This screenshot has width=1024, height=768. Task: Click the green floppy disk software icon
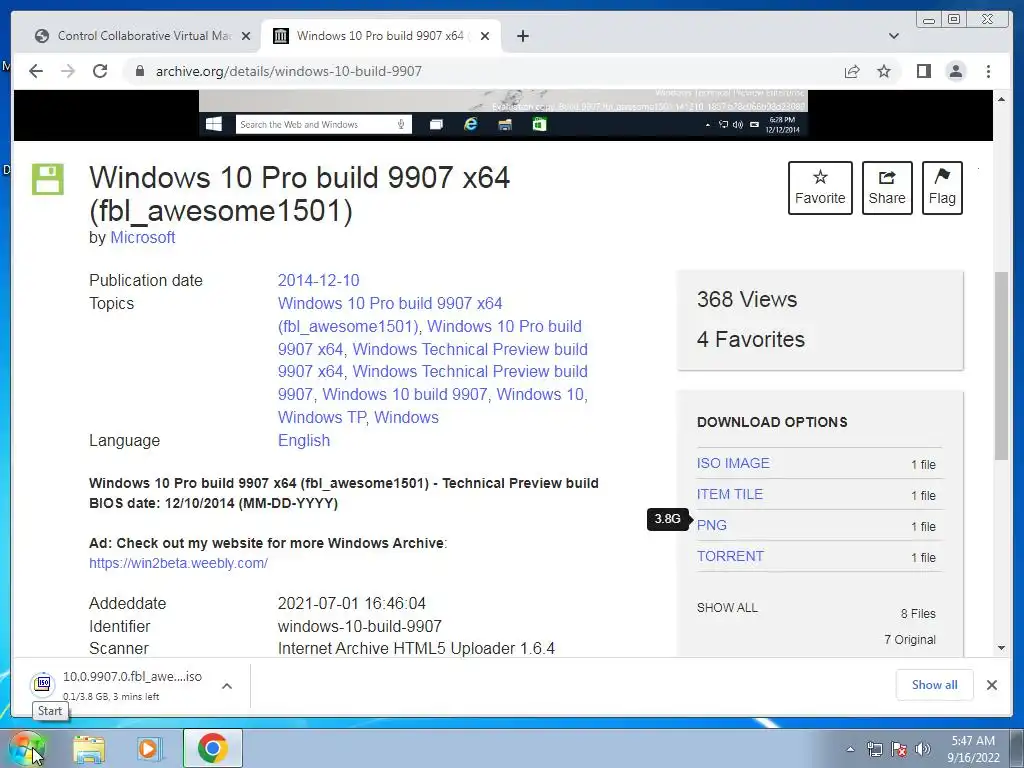point(48,179)
